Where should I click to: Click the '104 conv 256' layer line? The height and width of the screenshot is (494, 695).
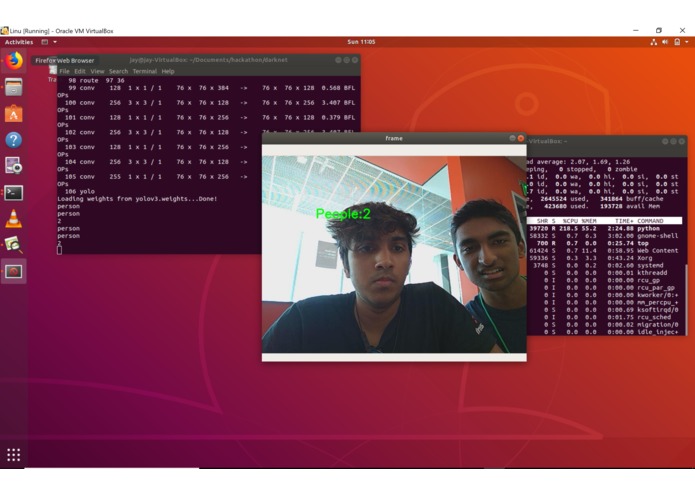156,162
